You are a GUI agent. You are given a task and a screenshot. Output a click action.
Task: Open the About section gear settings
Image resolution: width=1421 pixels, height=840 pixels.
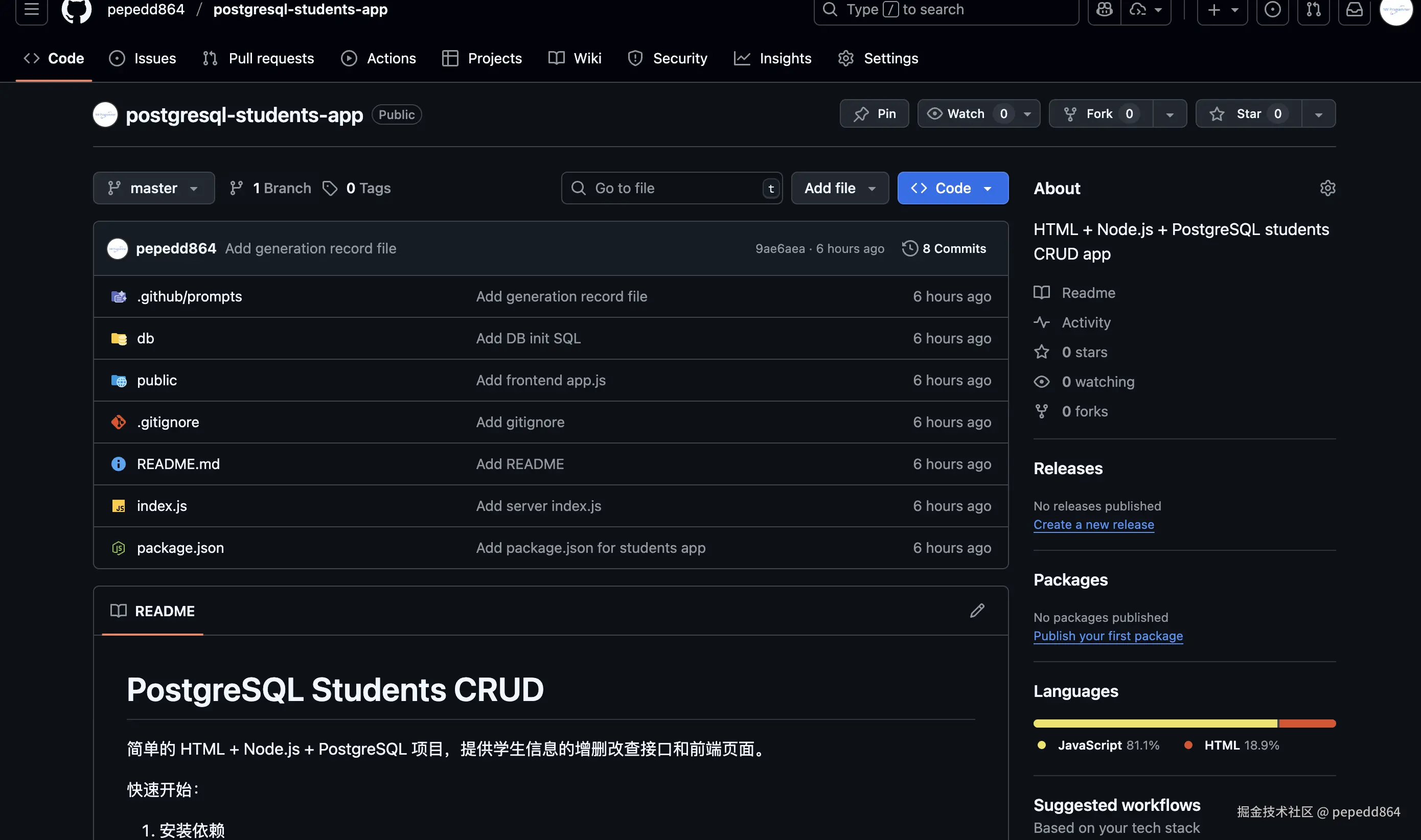point(1327,188)
